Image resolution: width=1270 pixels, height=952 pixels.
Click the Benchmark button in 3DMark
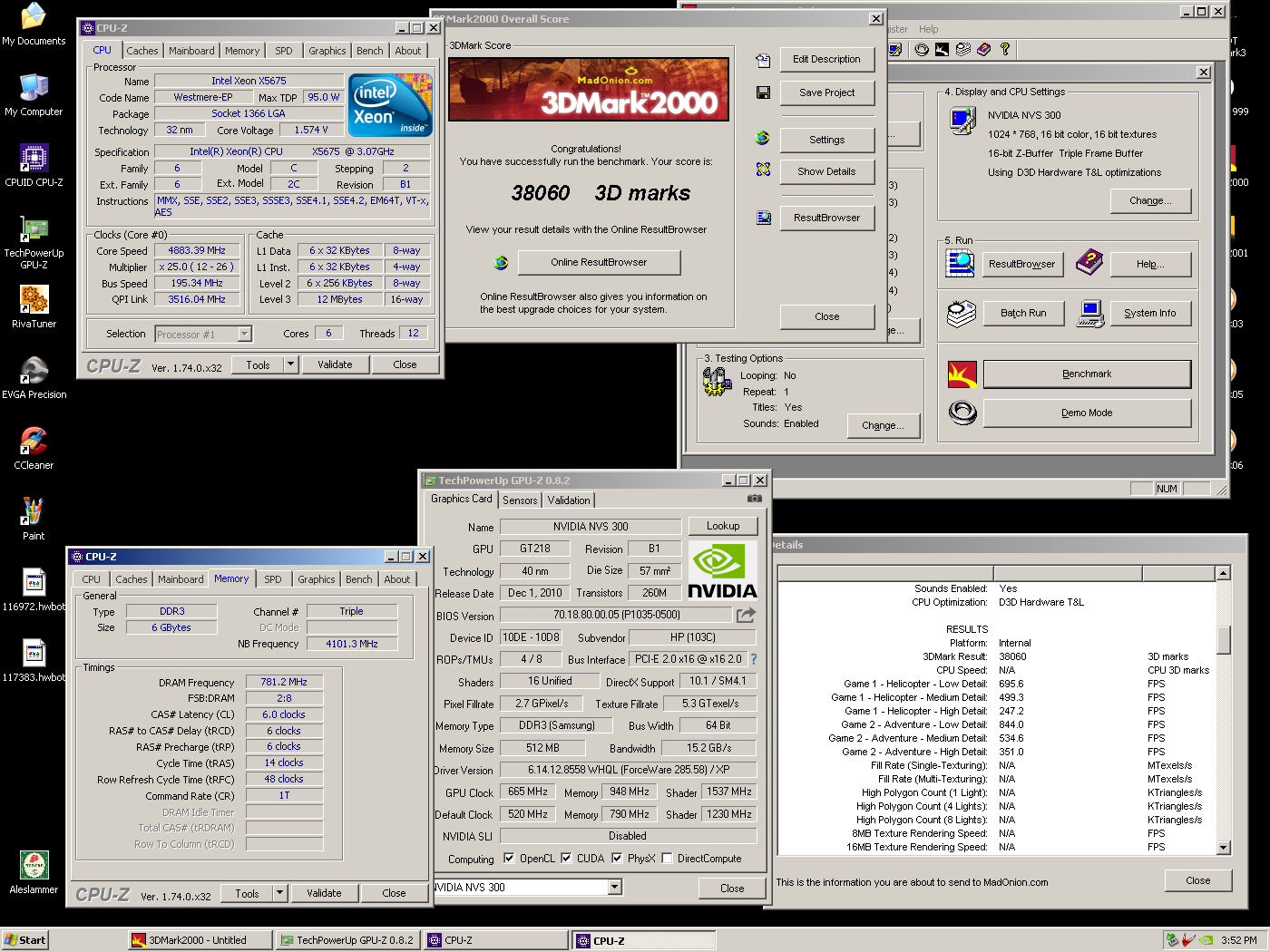click(1087, 374)
